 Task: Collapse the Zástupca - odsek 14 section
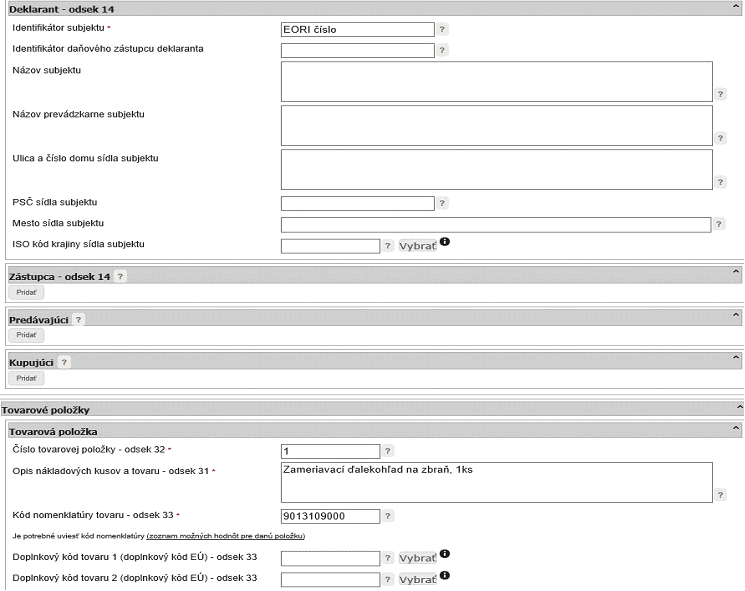(x=735, y=272)
